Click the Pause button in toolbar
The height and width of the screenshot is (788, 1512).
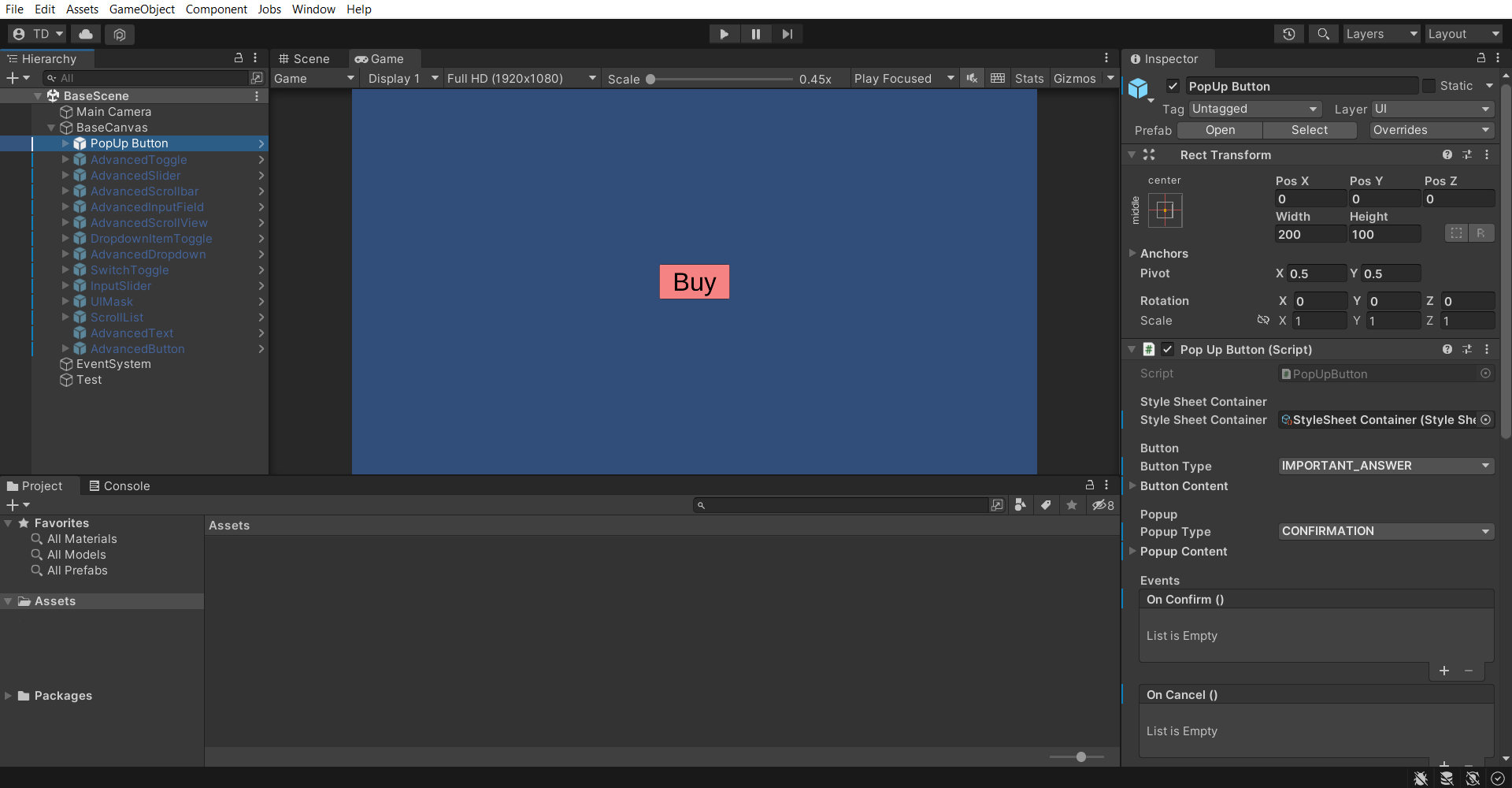coord(756,34)
